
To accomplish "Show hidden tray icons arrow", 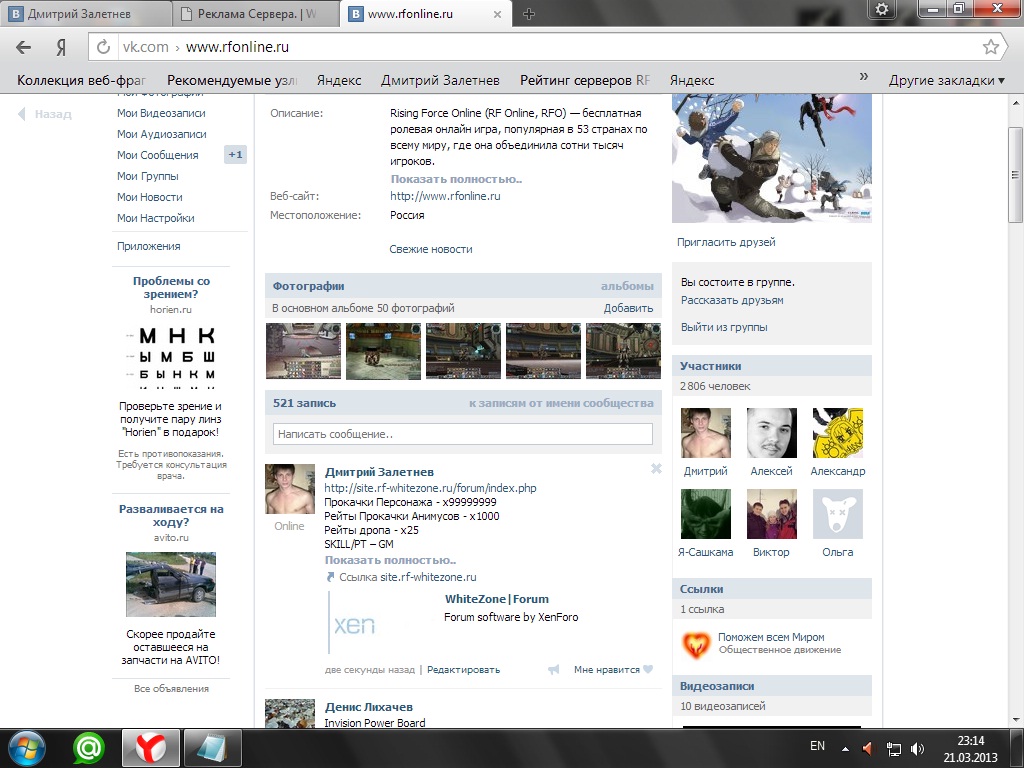I will [845, 749].
